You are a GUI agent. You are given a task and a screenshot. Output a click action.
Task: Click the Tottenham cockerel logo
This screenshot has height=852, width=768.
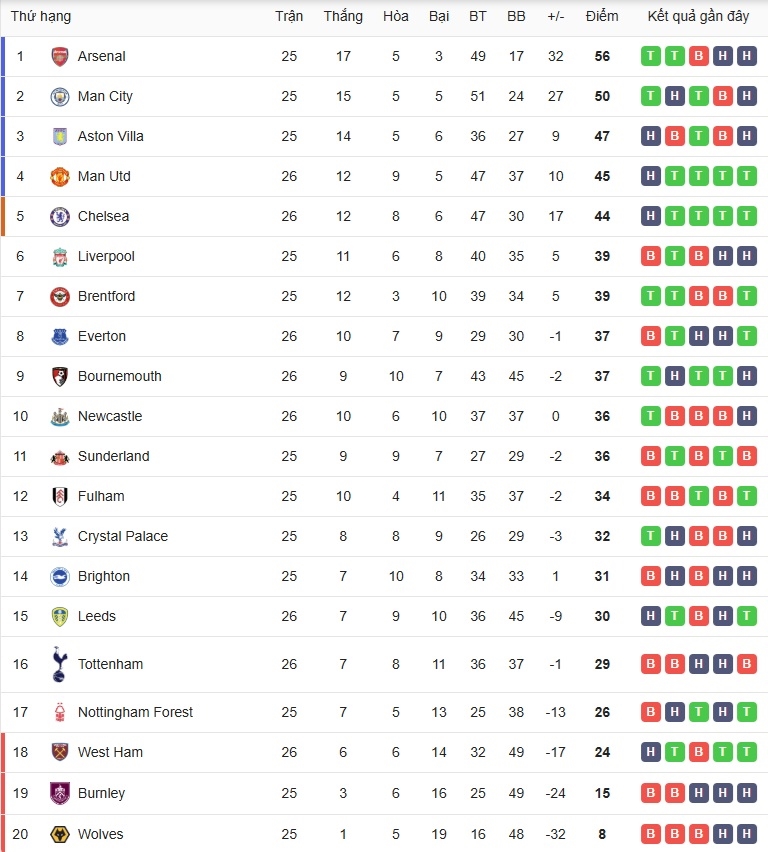pyautogui.click(x=60, y=664)
